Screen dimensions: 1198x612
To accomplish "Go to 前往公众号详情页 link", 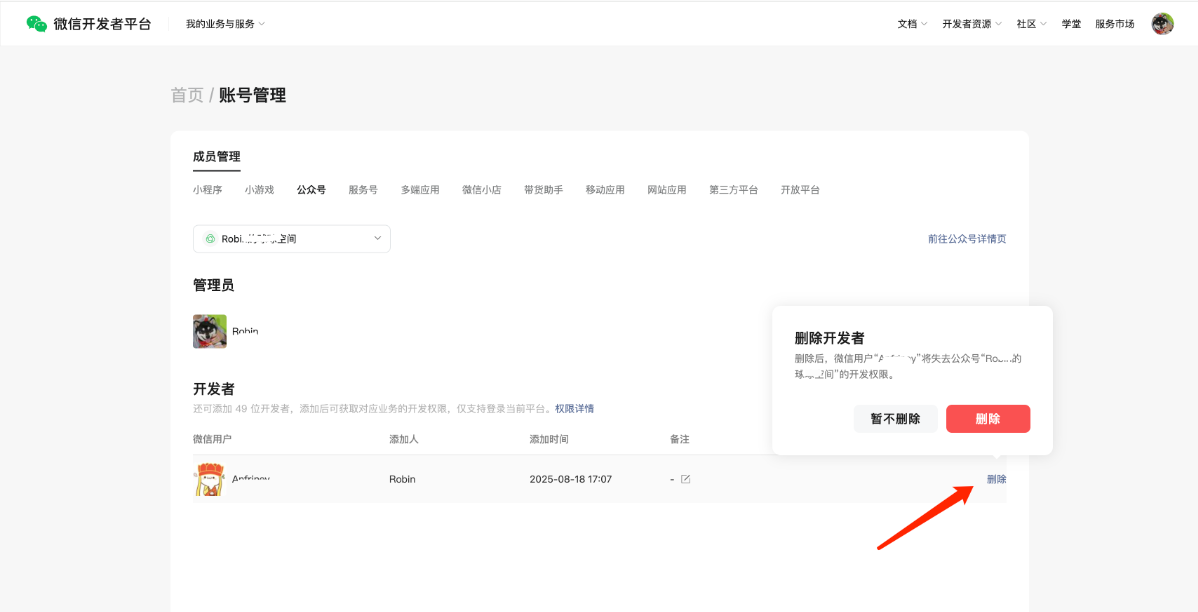I will tap(966, 239).
